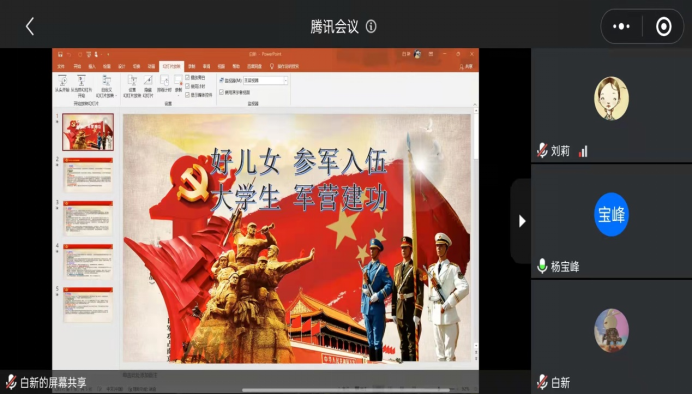Click the circular target icon at top right
This screenshot has width=693, height=394.
pyautogui.click(x=663, y=27)
